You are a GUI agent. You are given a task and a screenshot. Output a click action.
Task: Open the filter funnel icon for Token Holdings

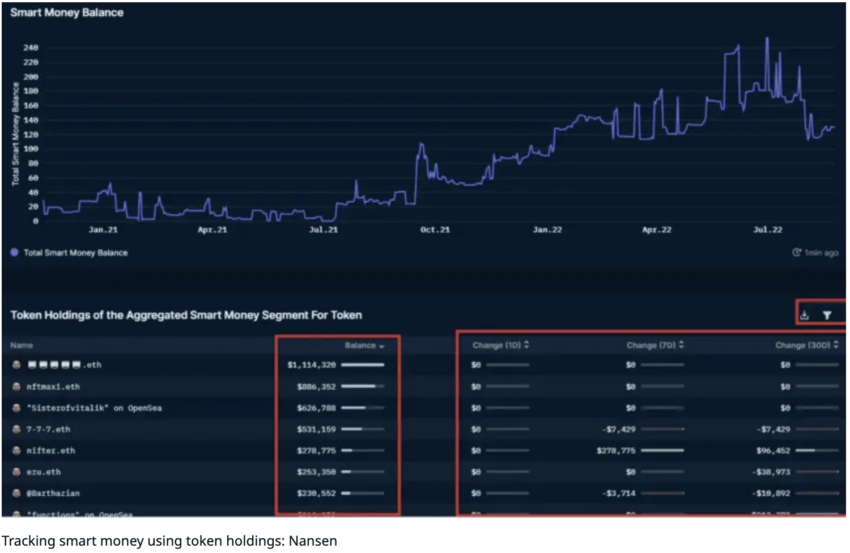click(827, 315)
